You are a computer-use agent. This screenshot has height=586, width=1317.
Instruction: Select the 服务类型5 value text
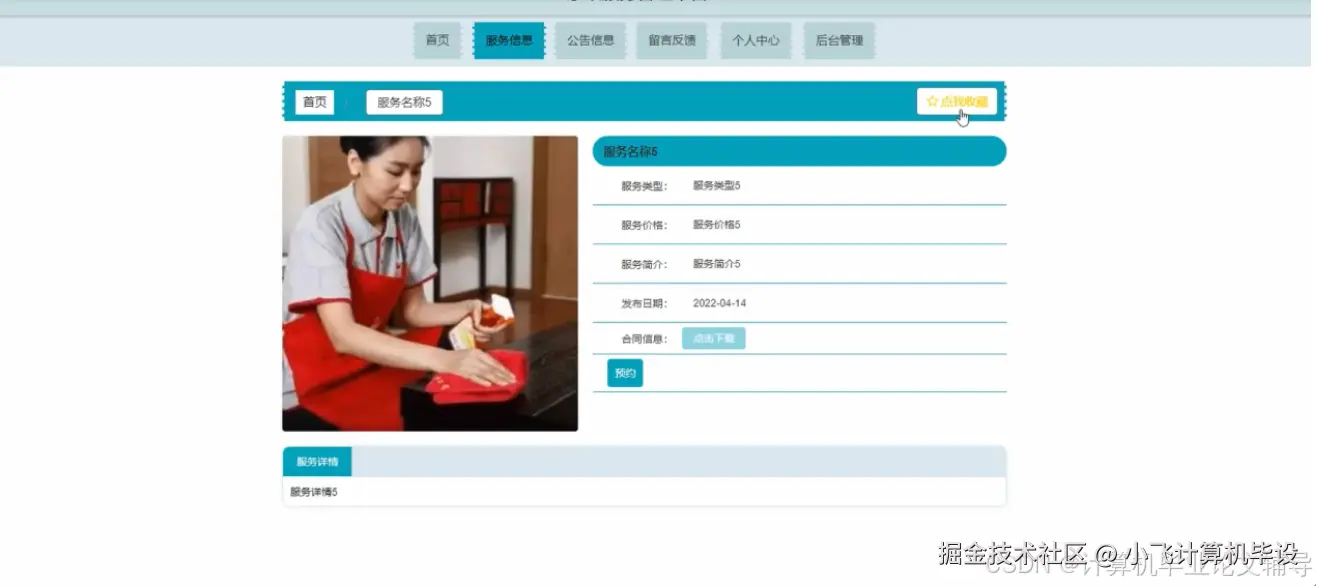[717, 186]
